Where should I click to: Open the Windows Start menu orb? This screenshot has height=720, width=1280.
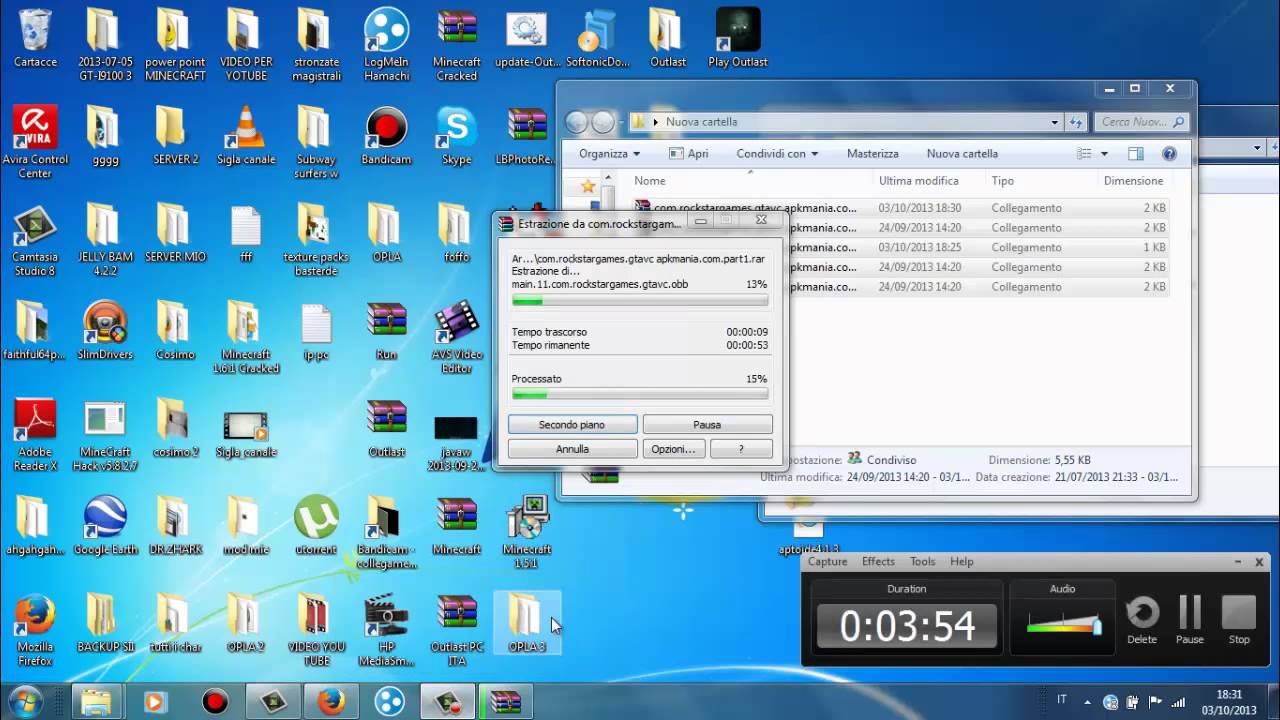click(x=25, y=701)
